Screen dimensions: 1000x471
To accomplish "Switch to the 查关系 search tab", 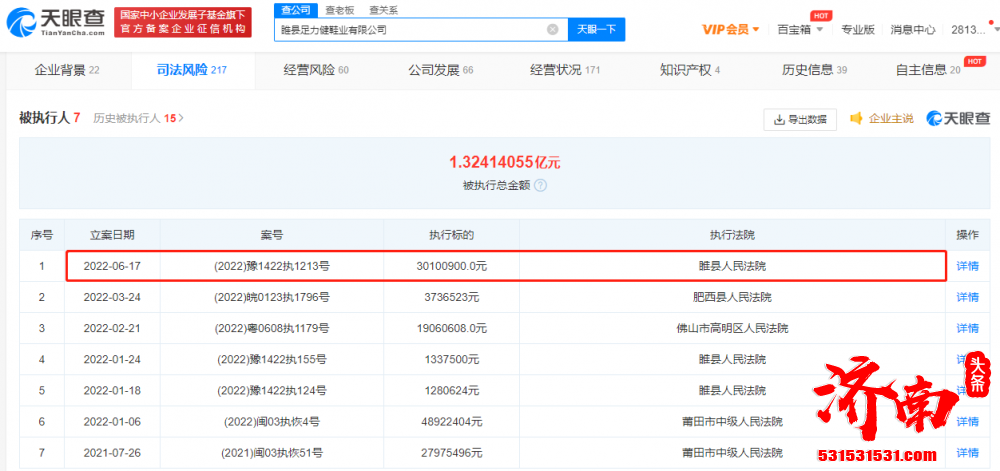I will 383,9.
